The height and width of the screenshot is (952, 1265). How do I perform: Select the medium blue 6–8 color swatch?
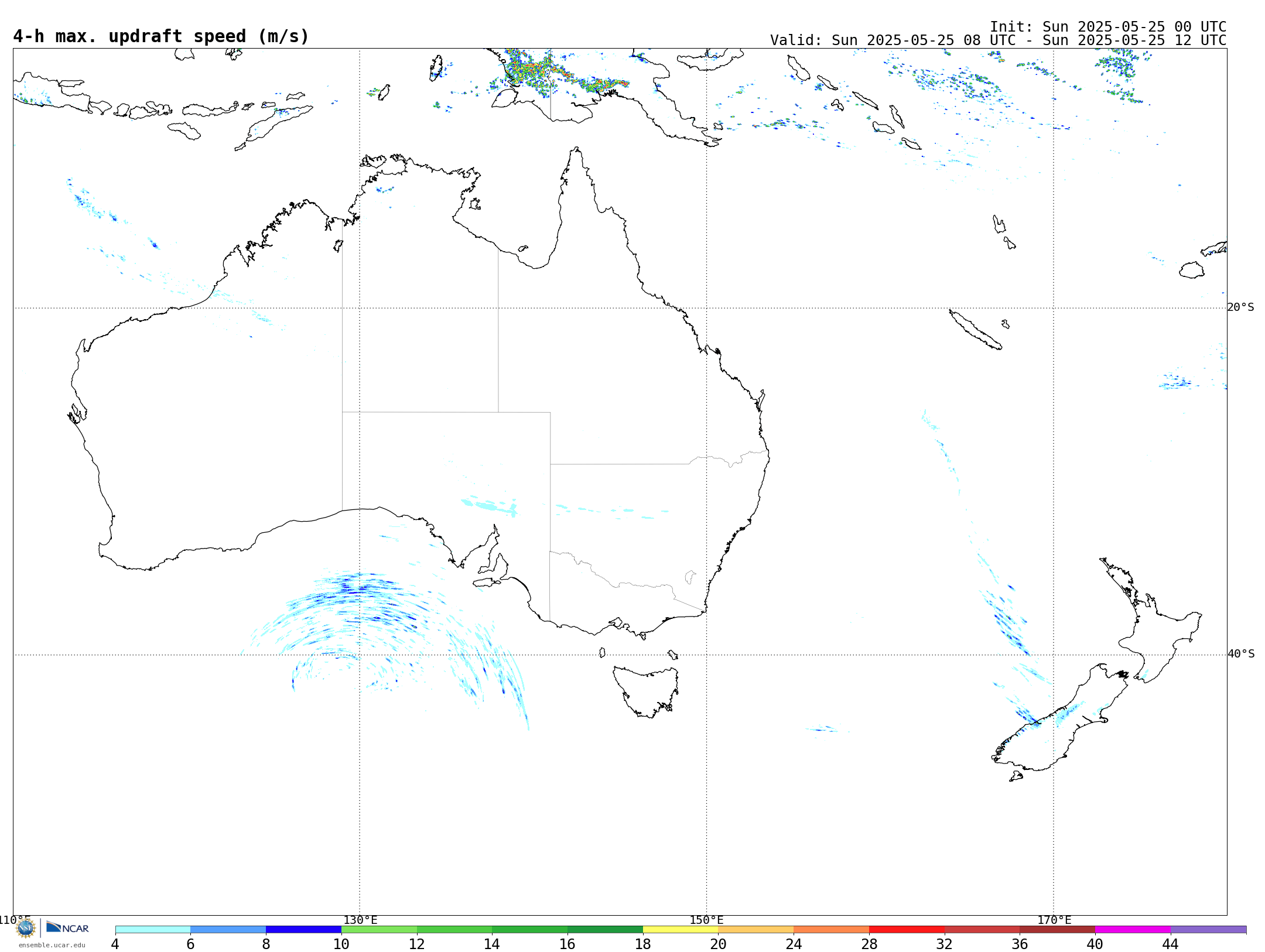228,930
